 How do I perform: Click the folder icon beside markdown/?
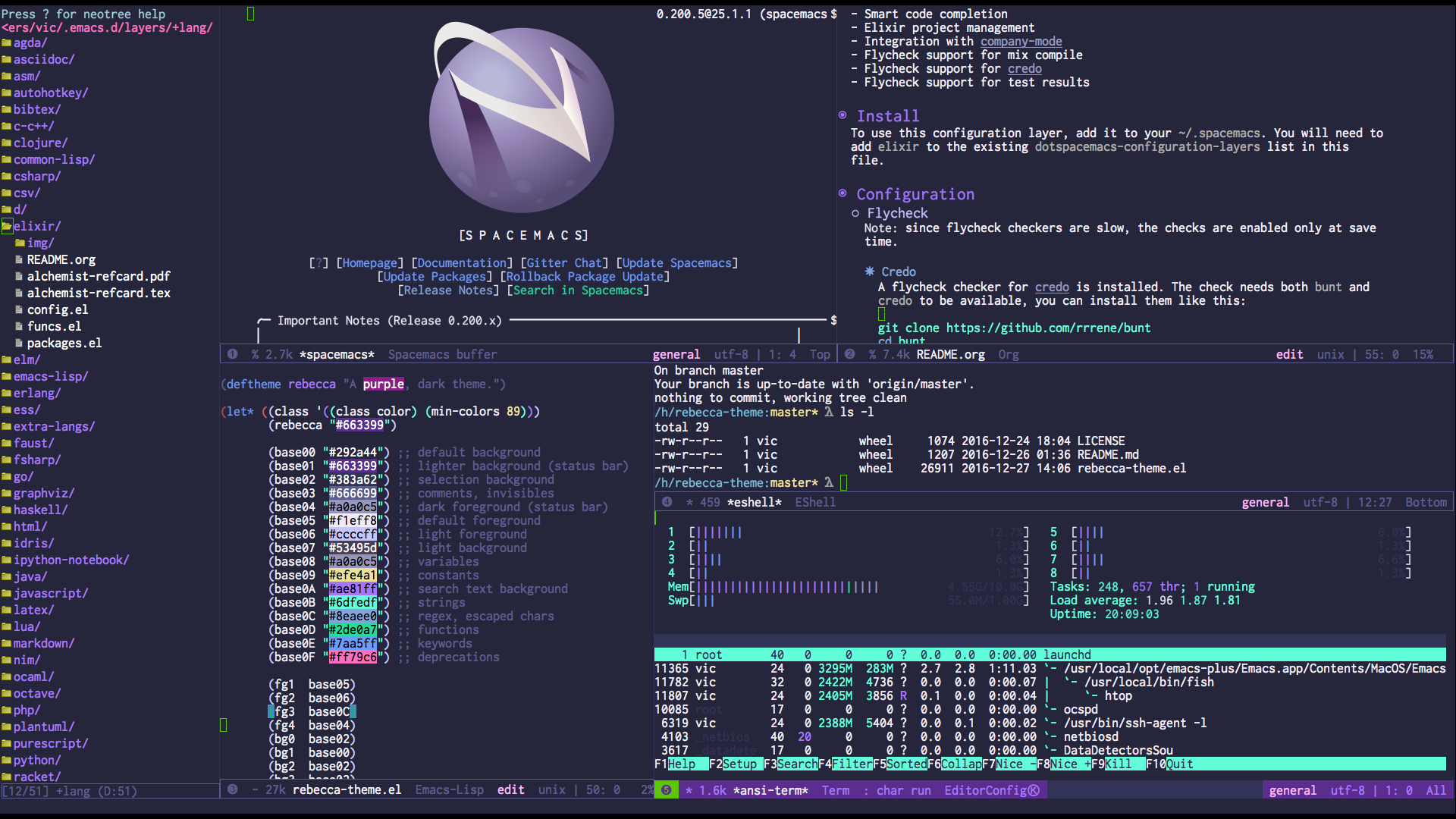point(6,644)
